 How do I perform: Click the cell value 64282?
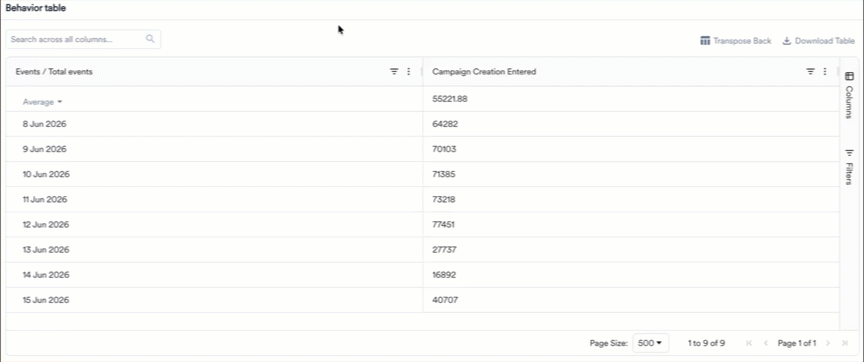point(445,125)
